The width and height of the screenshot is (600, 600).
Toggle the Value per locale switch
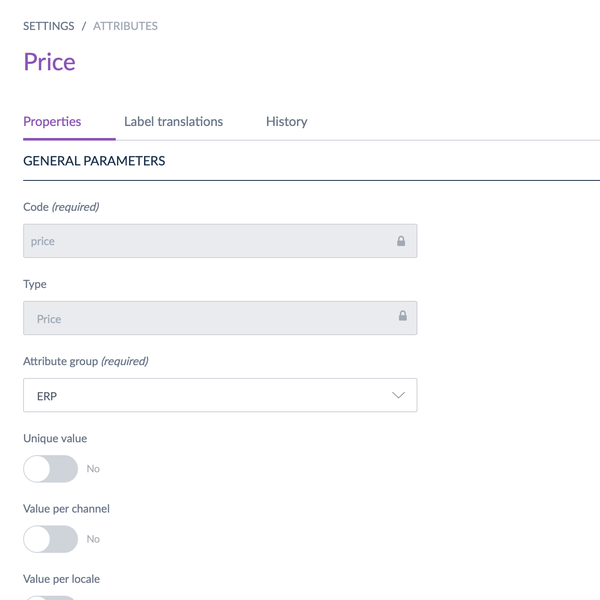pos(50,597)
